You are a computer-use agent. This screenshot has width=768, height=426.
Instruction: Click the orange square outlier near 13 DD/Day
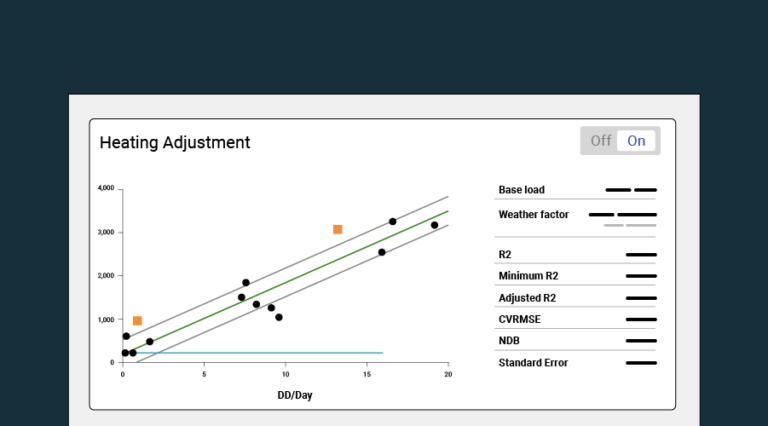point(338,230)
